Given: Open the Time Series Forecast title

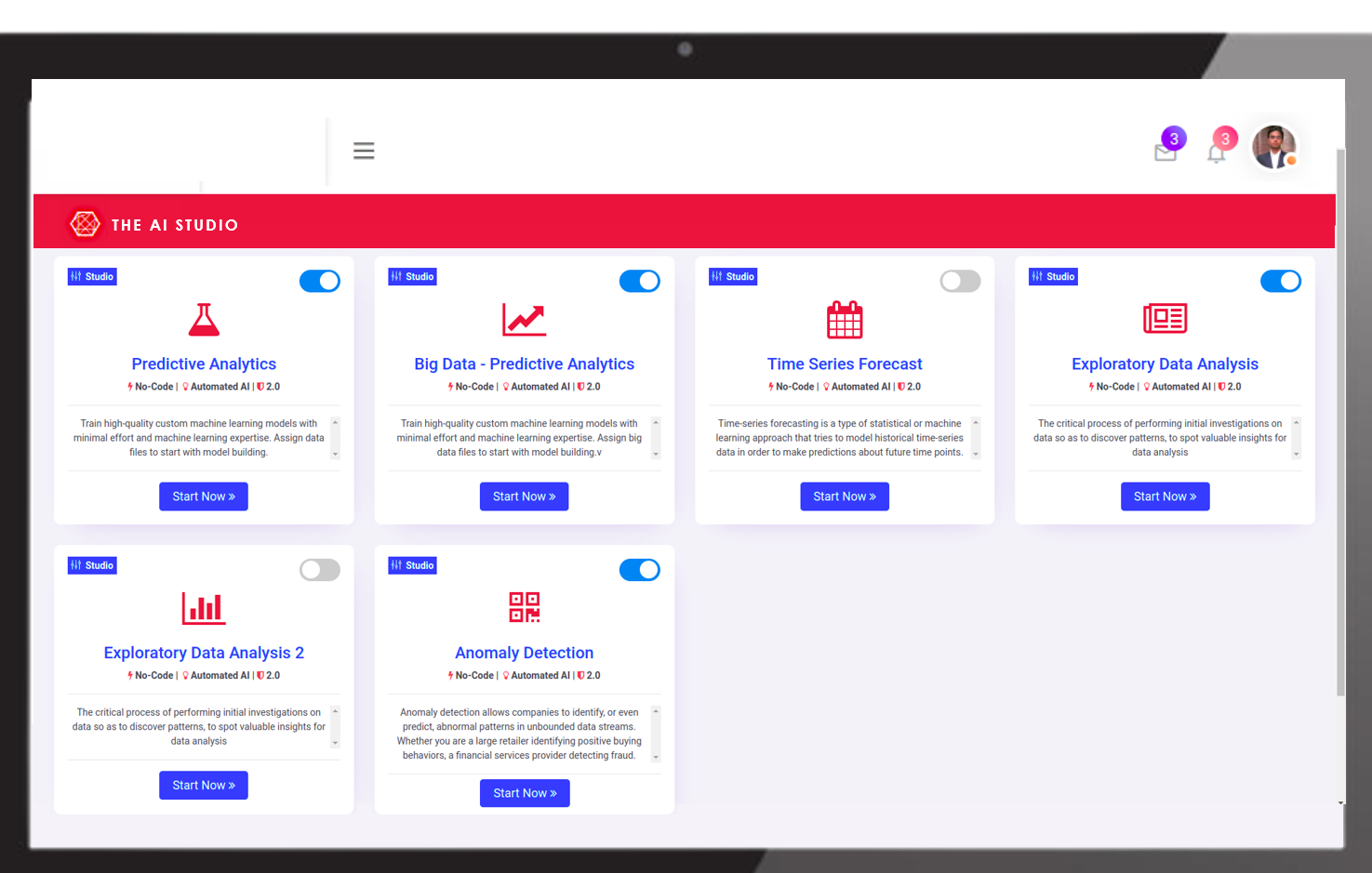Looking at the screenshot, I should click(x=845, y=364).
